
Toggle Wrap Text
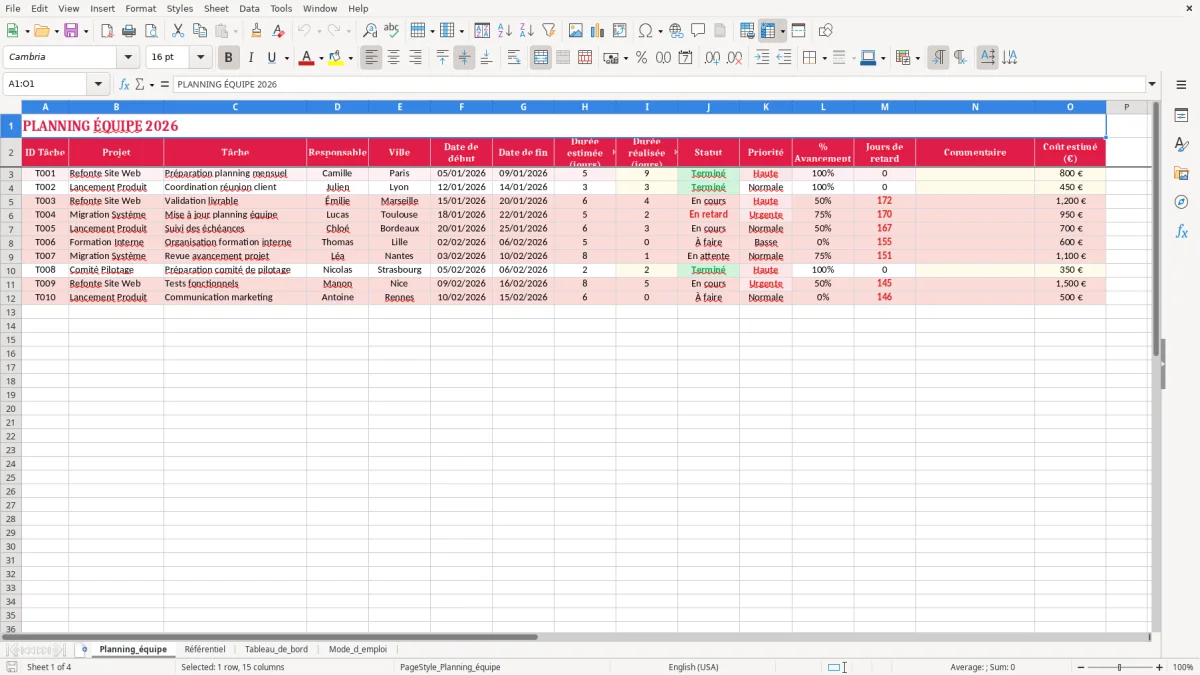514,58
